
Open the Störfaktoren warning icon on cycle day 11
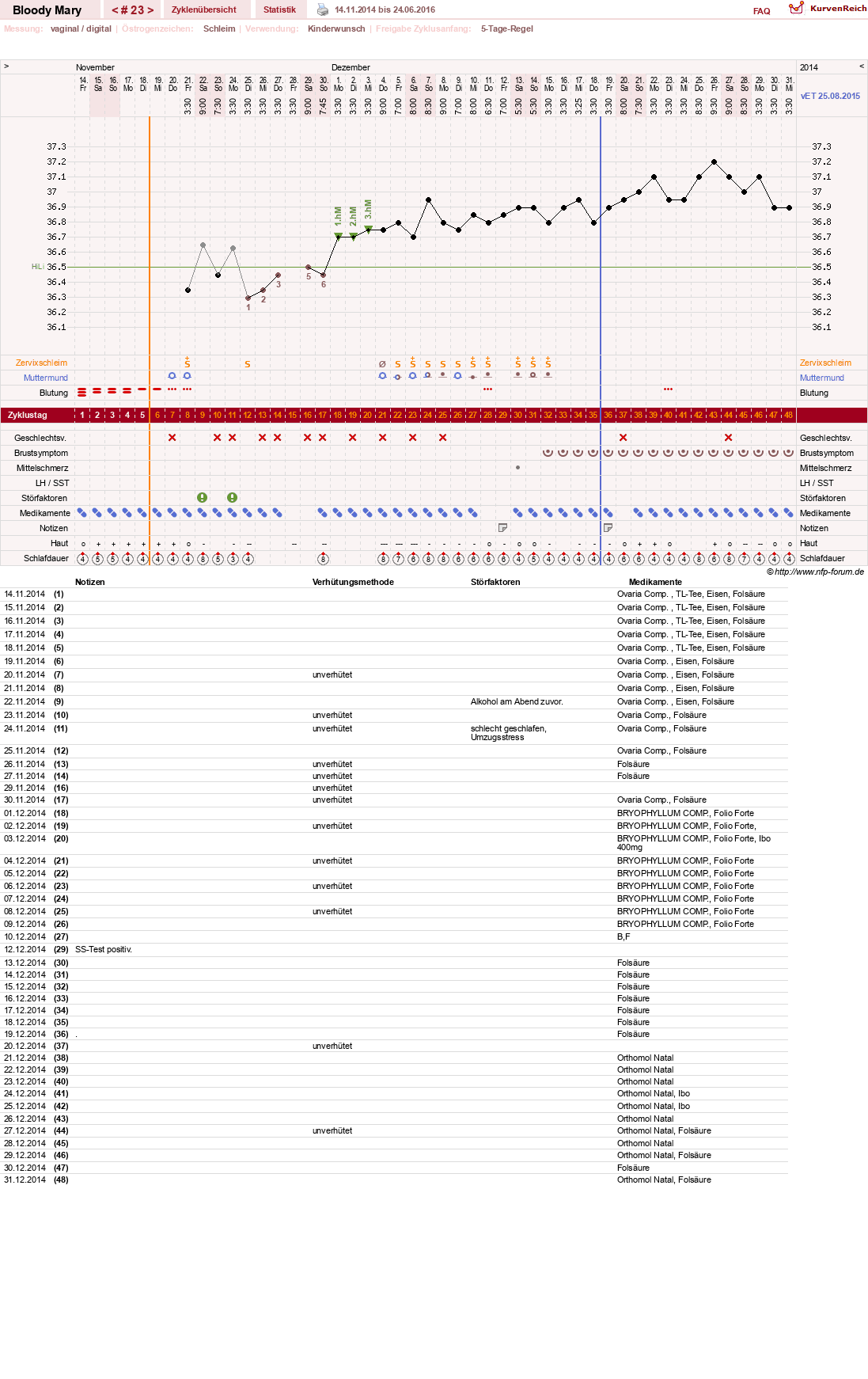(x=233, y=498)
